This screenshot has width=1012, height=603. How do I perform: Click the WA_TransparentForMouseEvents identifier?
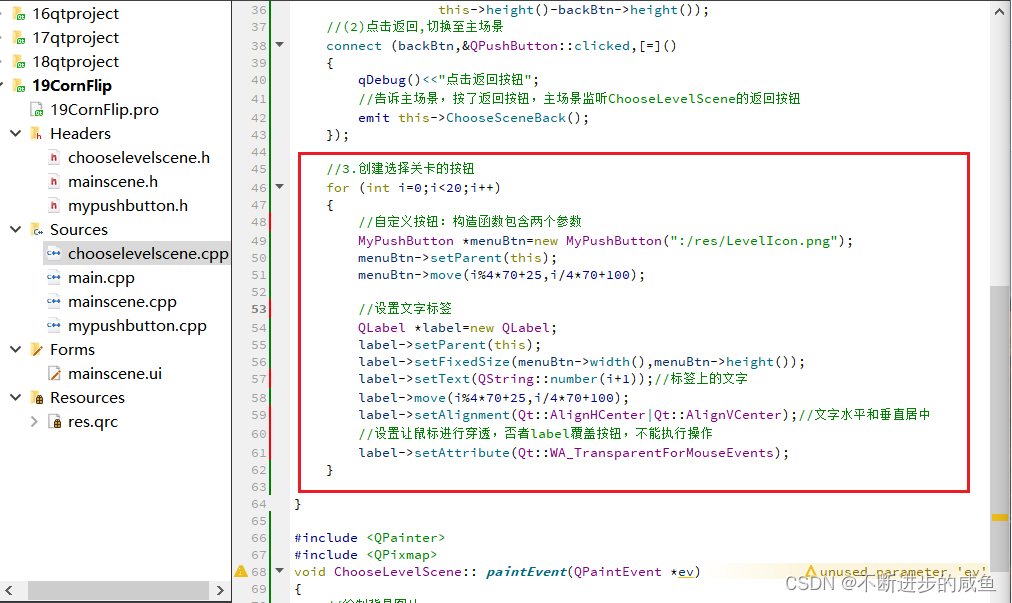[662, 453]
